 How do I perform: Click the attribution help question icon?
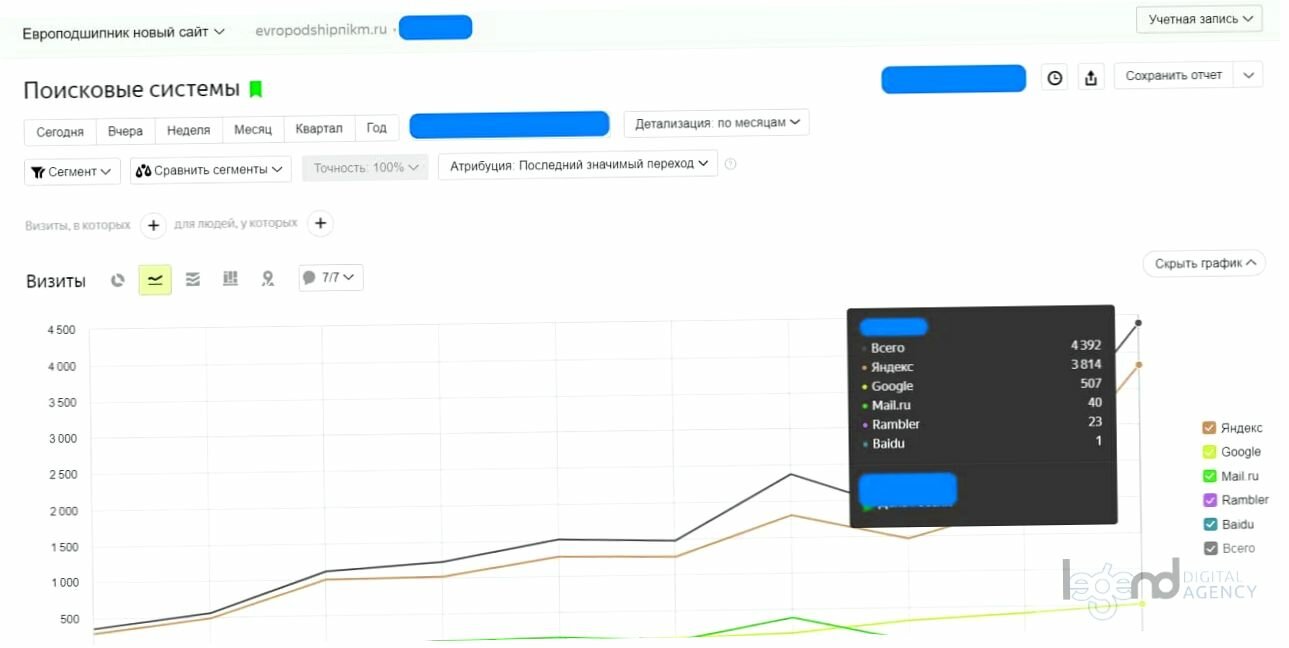[730, 164]
